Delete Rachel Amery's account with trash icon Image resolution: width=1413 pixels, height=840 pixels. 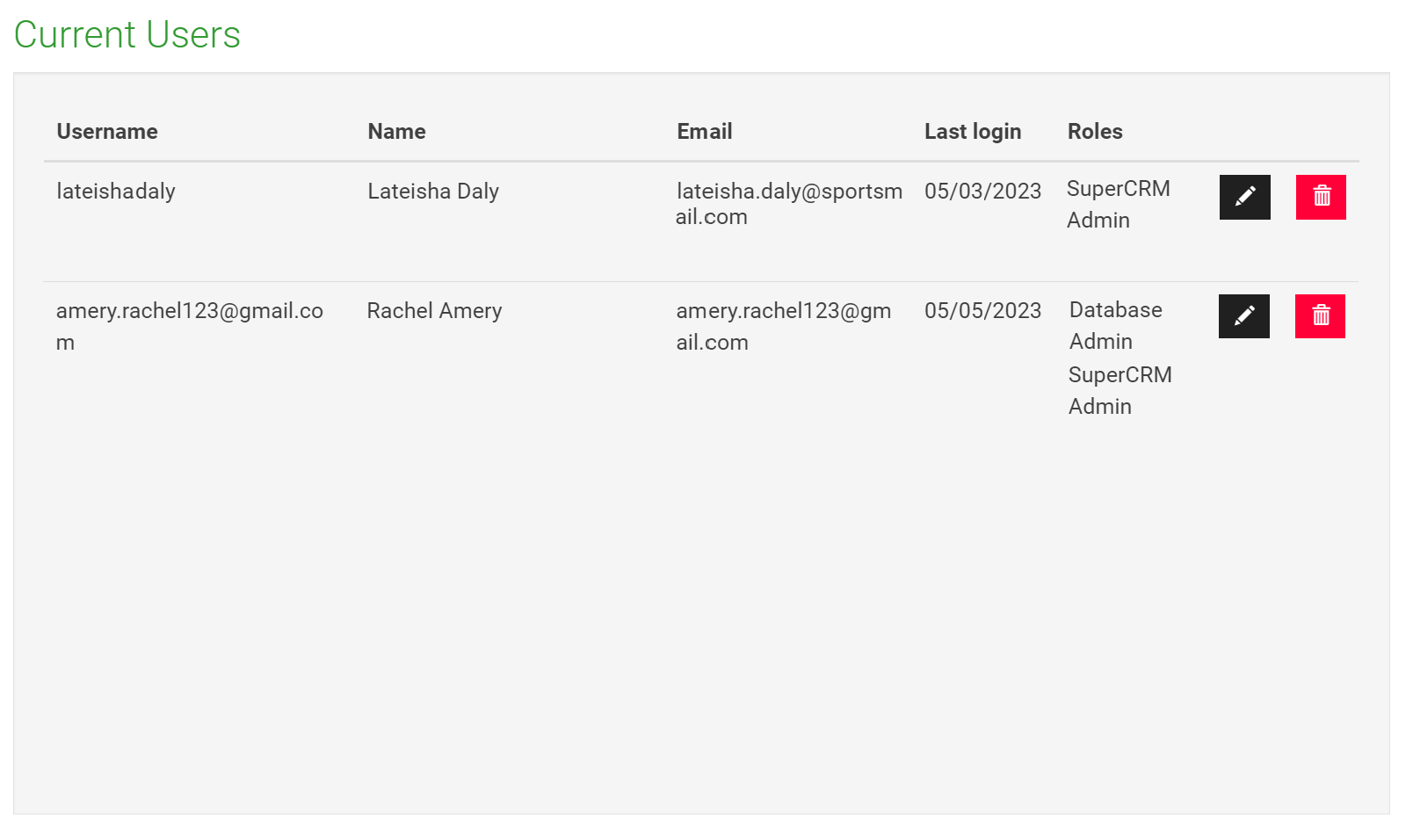pos(1320,316)
